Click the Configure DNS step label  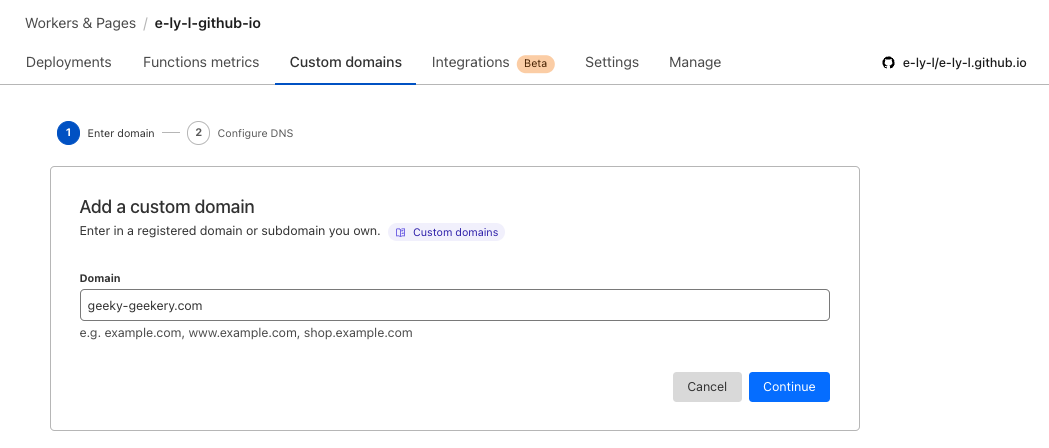pos(255,133)
